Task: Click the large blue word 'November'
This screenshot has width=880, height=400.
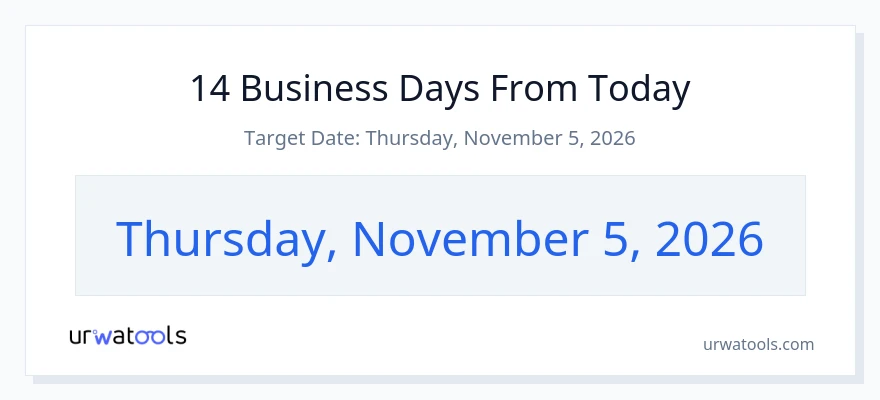Action: (470, 239)
